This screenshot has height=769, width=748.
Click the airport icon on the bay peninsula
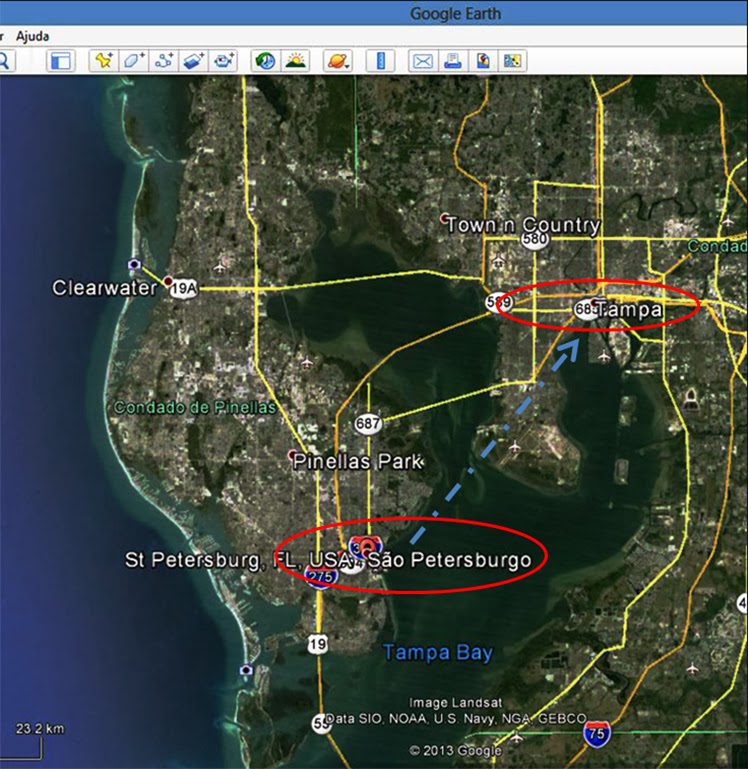click(514, 446)
